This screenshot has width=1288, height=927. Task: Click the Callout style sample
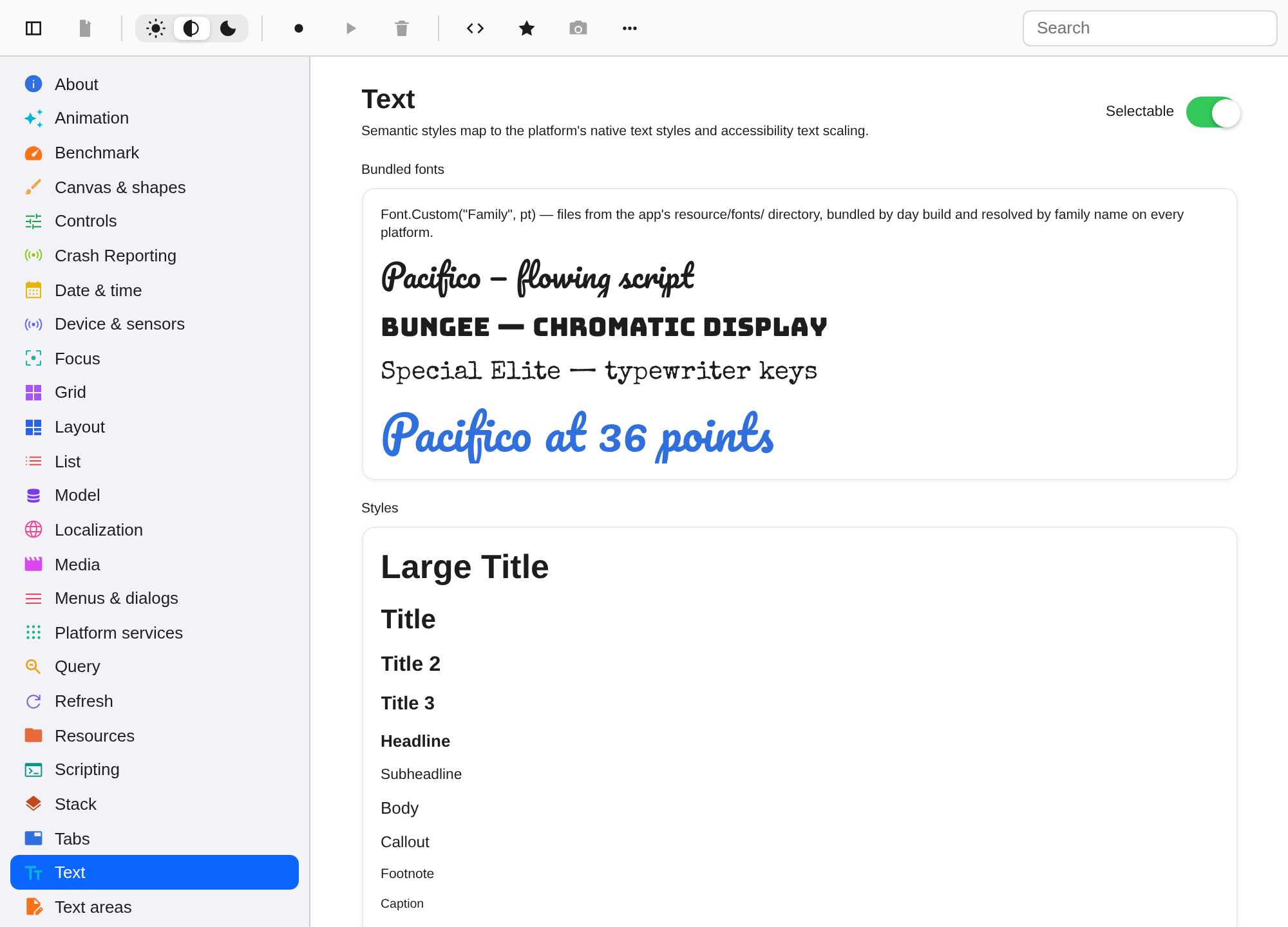pos(405,842)
